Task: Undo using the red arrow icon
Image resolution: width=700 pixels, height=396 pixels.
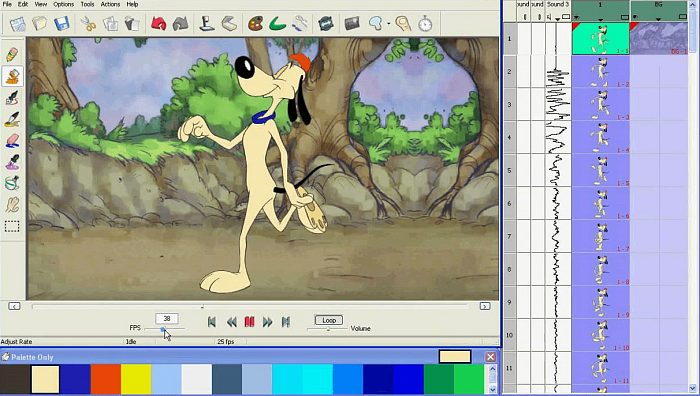Action: [158, 24]
